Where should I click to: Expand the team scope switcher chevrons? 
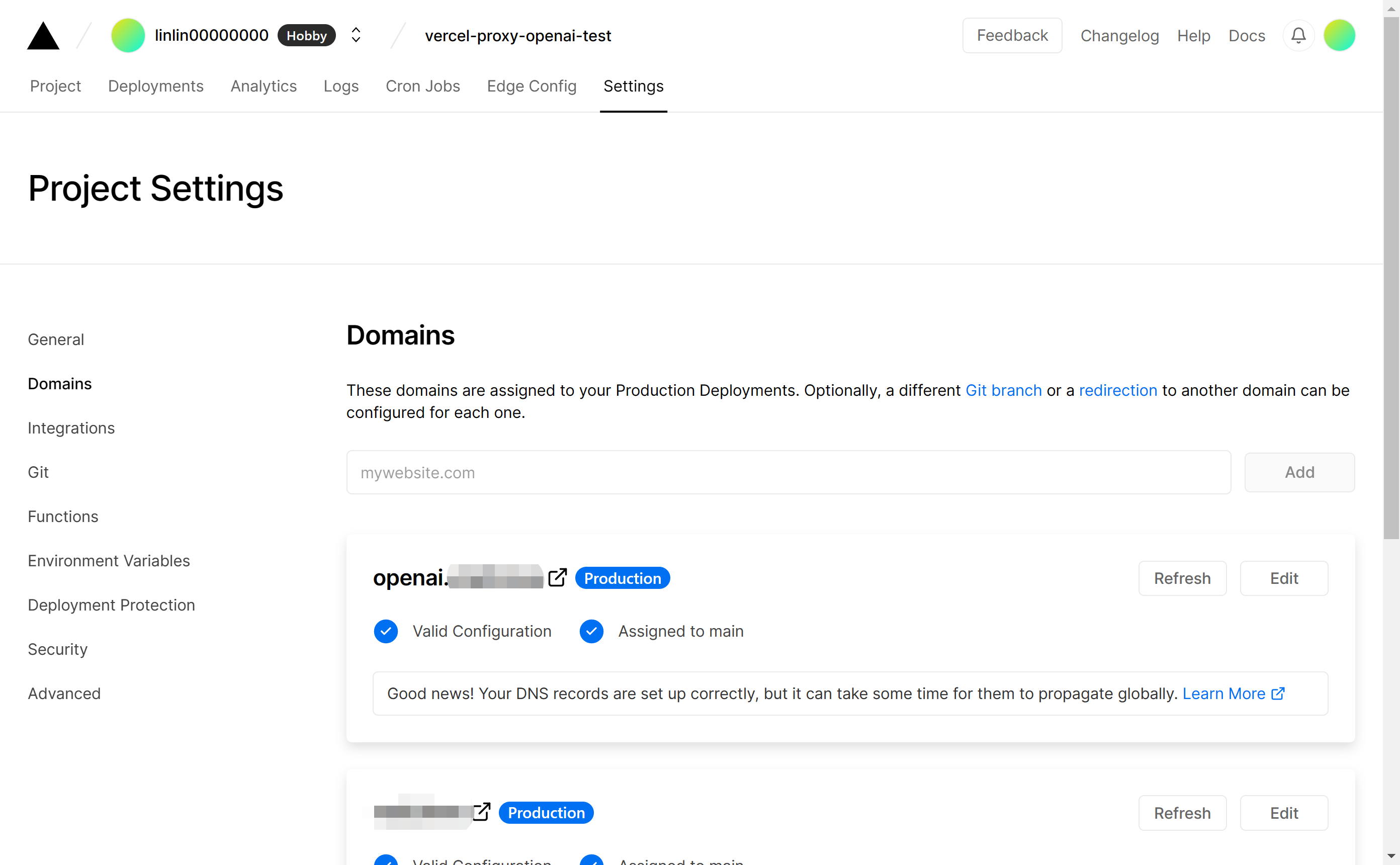[x=356, y=36]
